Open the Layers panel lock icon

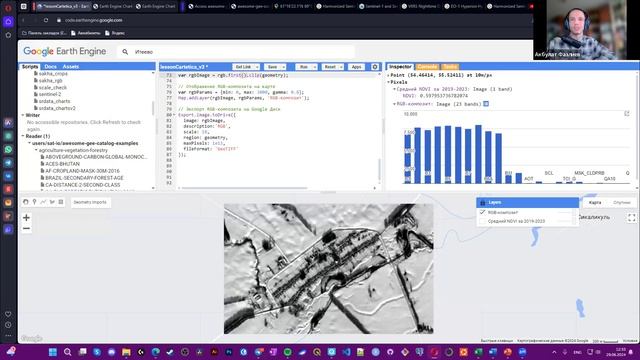[482, 202]
